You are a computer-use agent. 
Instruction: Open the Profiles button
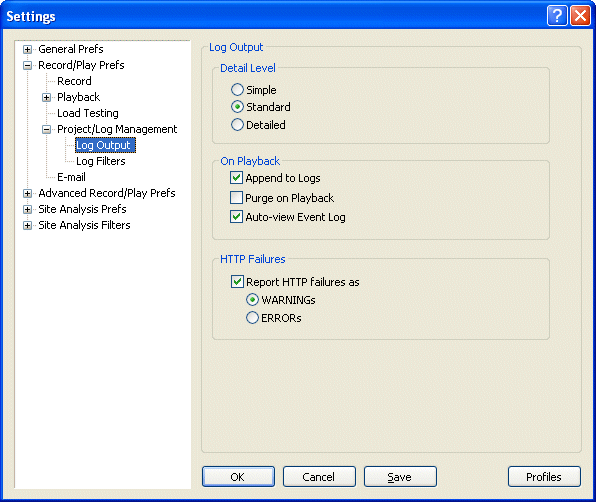pyautogui.click(x=544, y=477)
